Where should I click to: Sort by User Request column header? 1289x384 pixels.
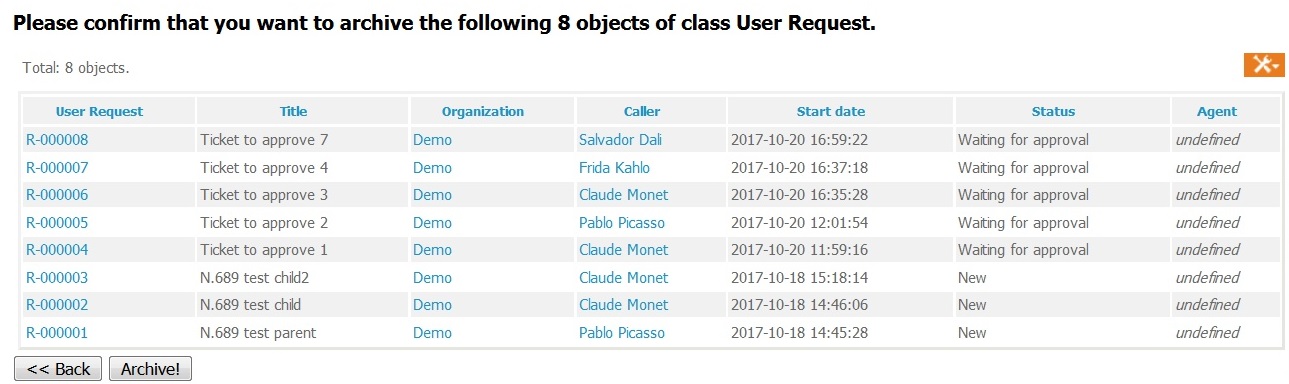click(99, 112)
